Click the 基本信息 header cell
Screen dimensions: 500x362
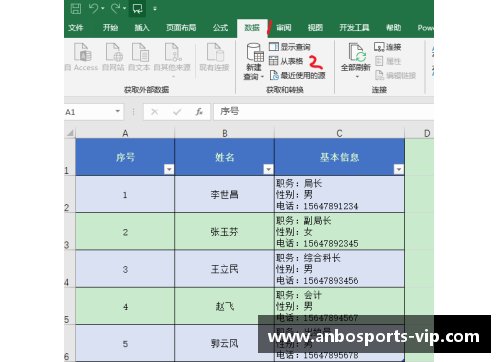[x=339, y=157]
